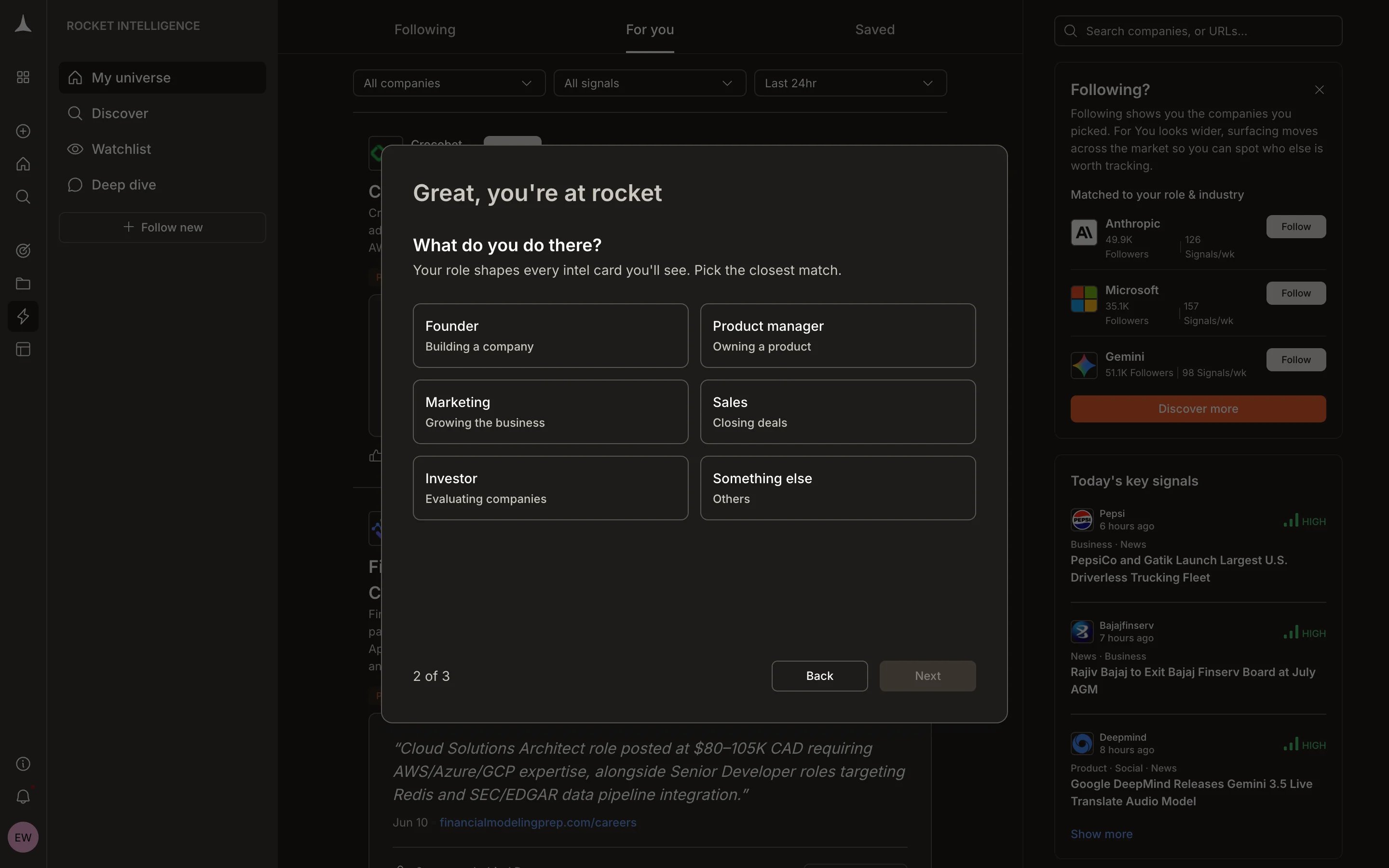Open Rajiv Bajaj to Exit headline
Image resolution: width=1389 pixels, height=868 pixels.
click(x=1193, y=680)
